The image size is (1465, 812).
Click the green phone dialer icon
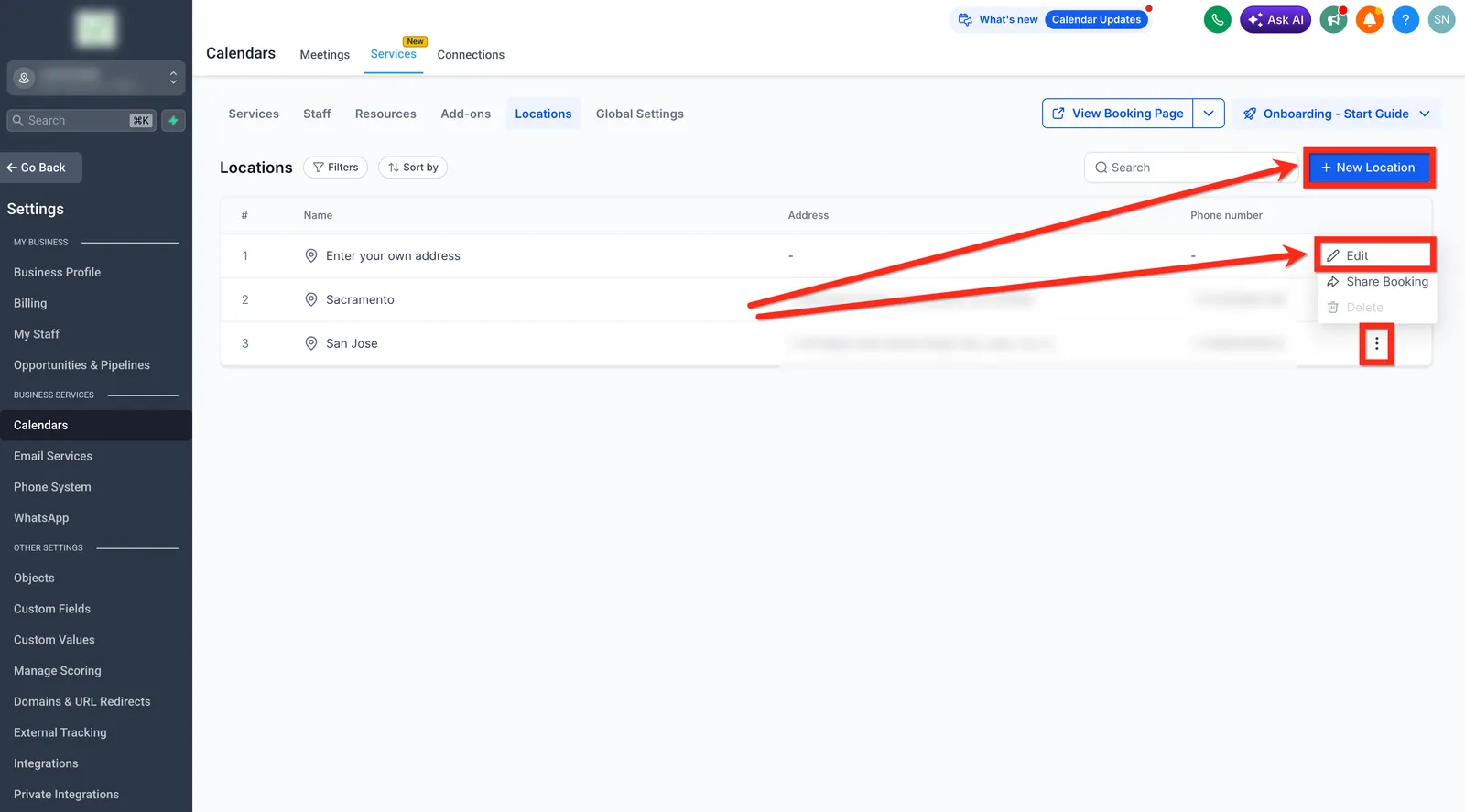point(1217,19)
